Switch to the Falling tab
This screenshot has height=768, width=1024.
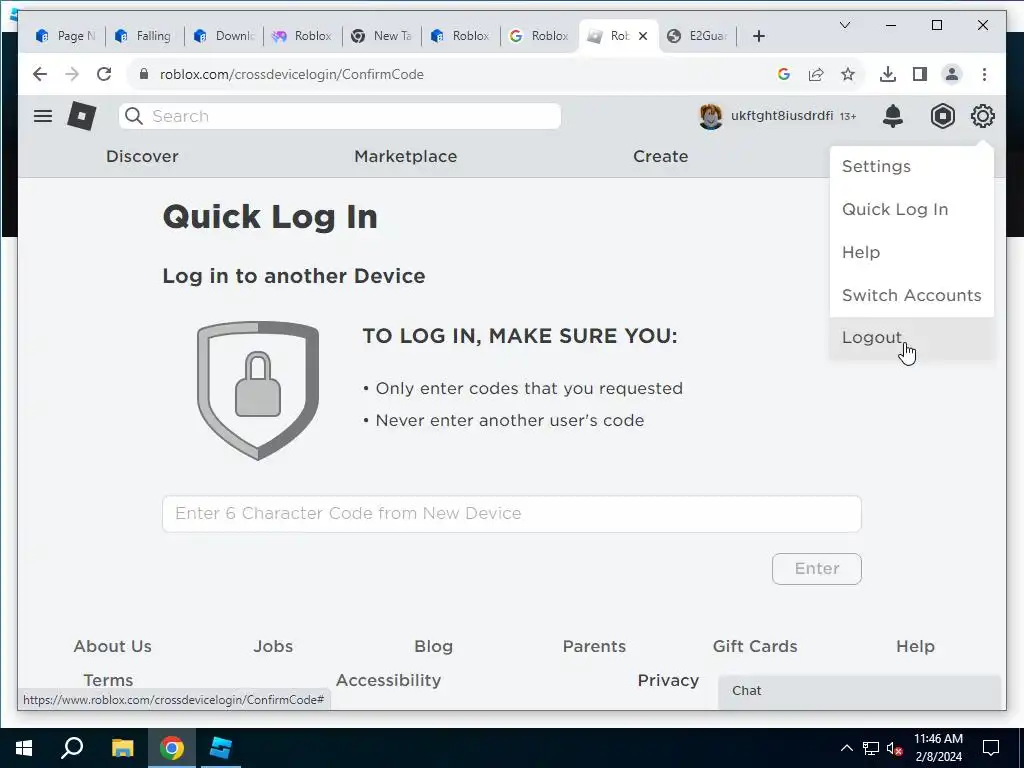pyautogui.click(x=145, y=36)
